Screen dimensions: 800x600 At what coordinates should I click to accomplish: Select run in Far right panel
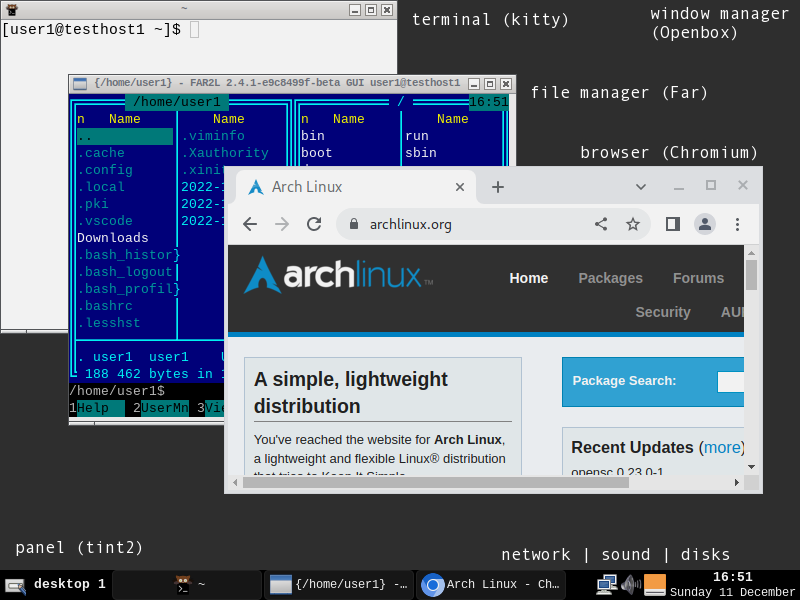417,136
